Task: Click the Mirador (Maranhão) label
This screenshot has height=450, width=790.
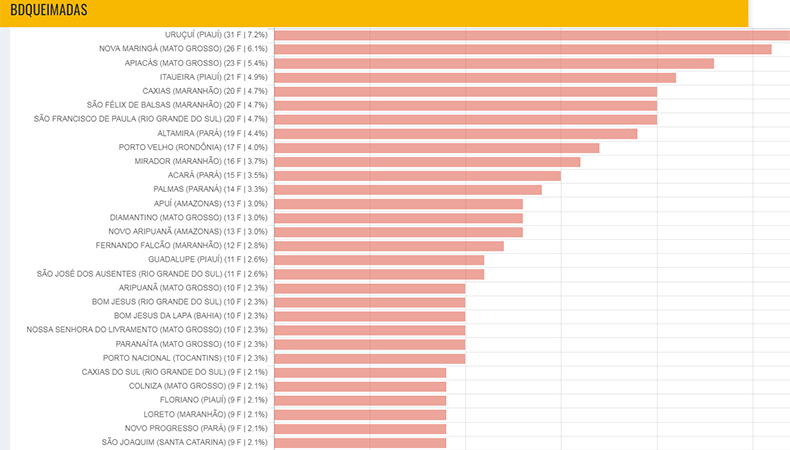Action: point(201,161)
